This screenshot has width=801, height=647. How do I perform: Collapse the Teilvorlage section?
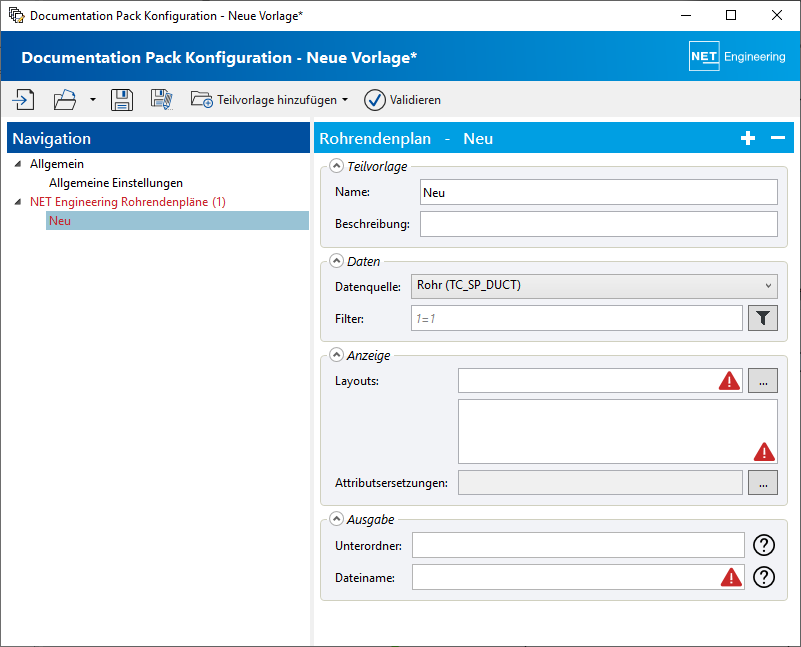[x=336, y=166]
